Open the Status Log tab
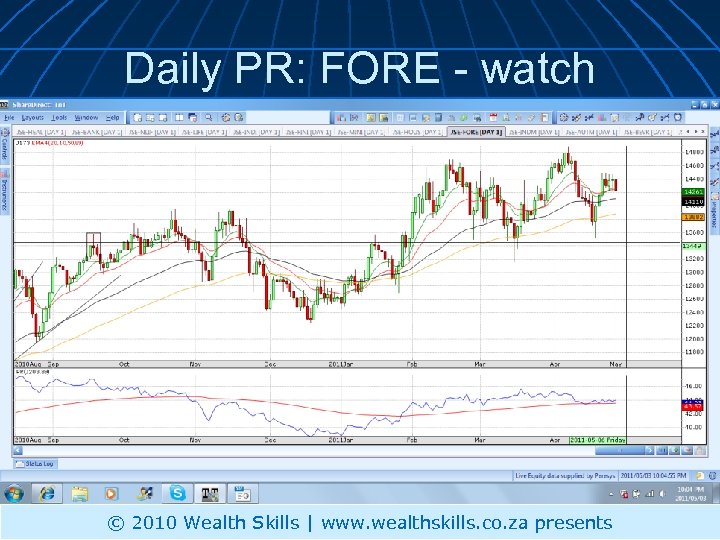The image size is (720, 540). (x=35, y=464)
